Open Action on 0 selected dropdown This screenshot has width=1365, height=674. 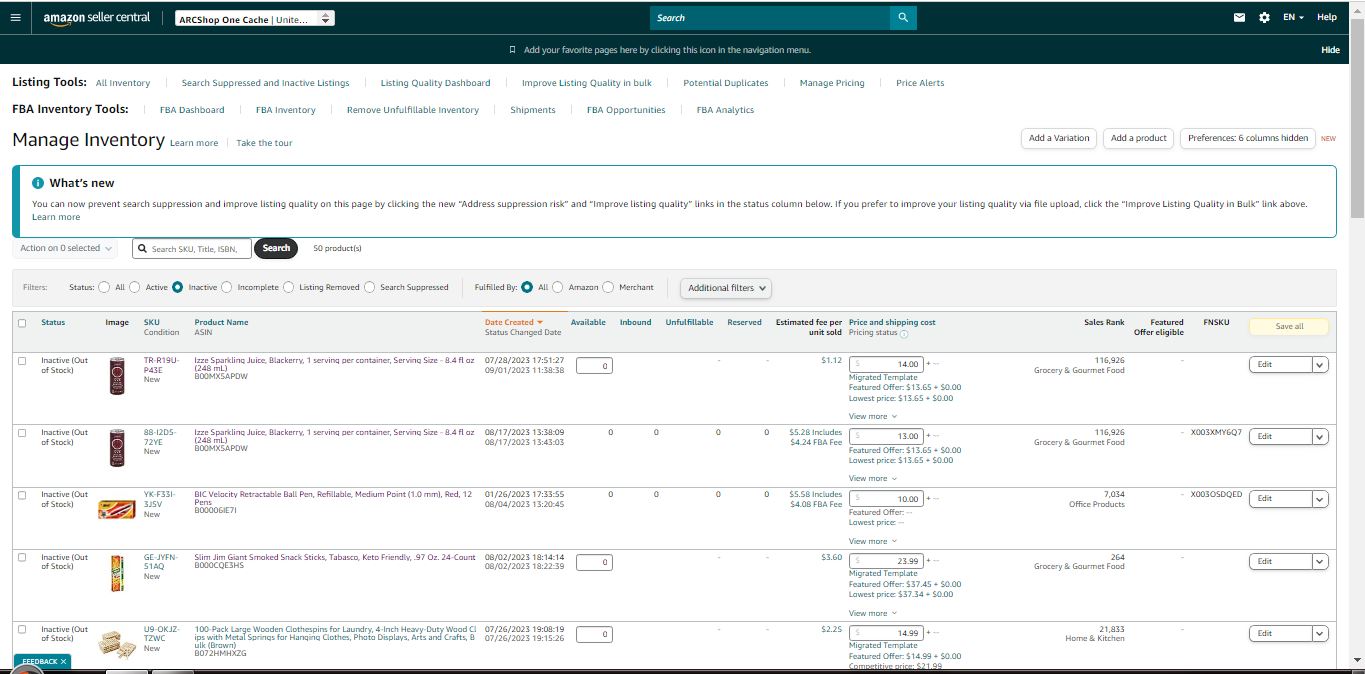click(66, 248)
